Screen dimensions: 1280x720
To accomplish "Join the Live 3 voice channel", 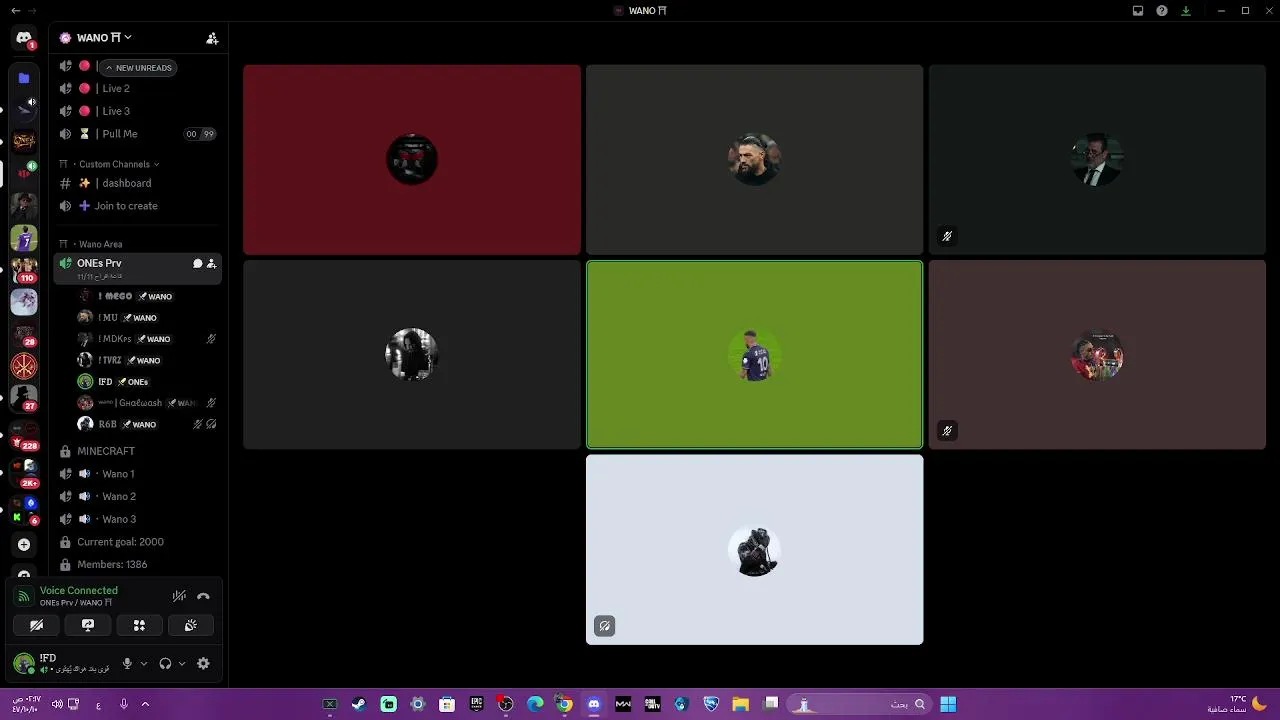I will pyautogui.click(x=138, y=111).
